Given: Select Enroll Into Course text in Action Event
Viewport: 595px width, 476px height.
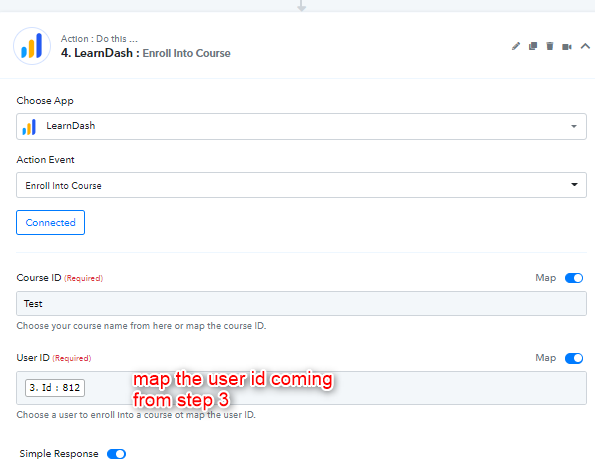Looking at the screenshot, I should (x=63, y=186).
